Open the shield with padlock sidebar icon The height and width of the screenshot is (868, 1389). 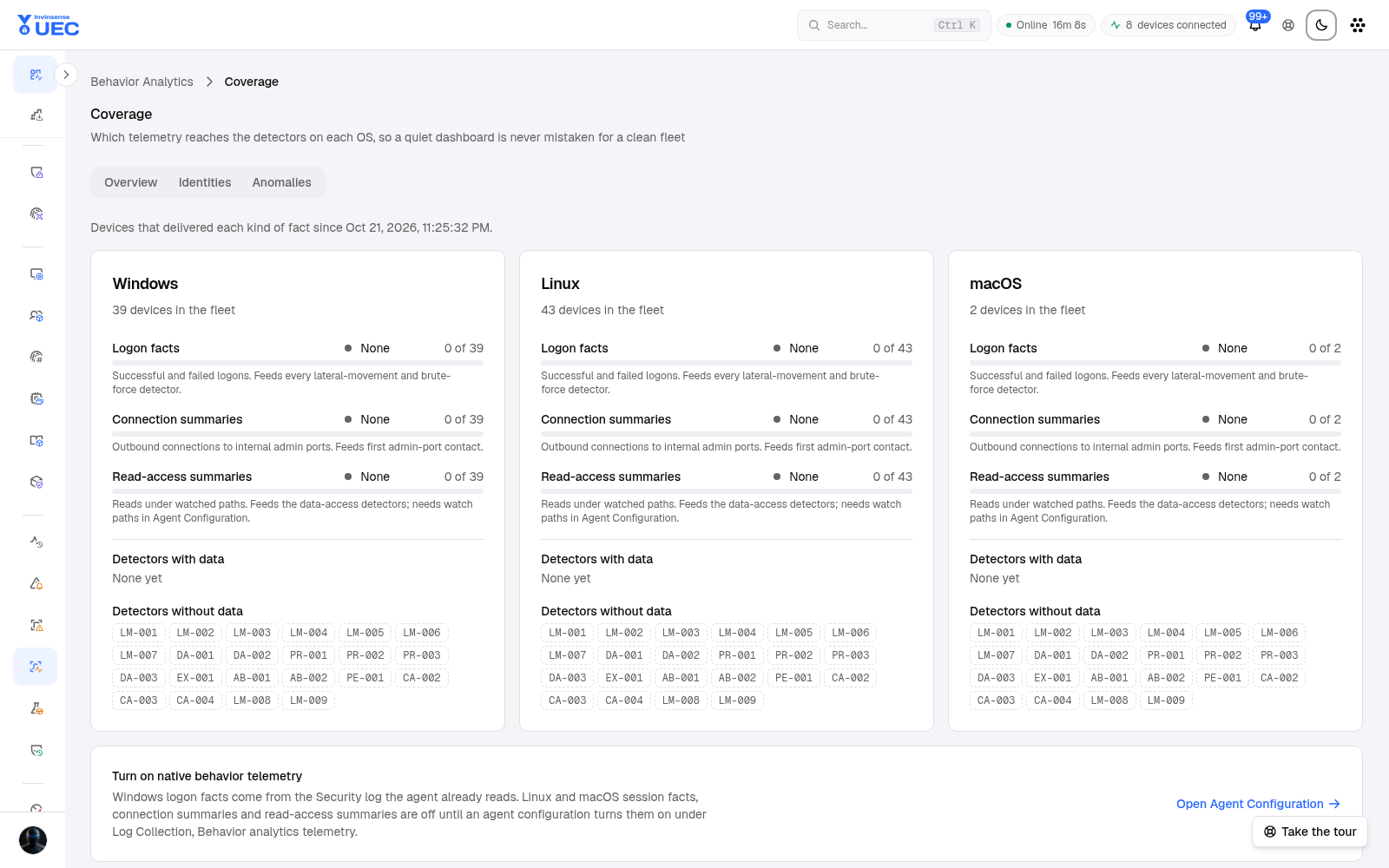pyautogui.click(x=36, y=172)
